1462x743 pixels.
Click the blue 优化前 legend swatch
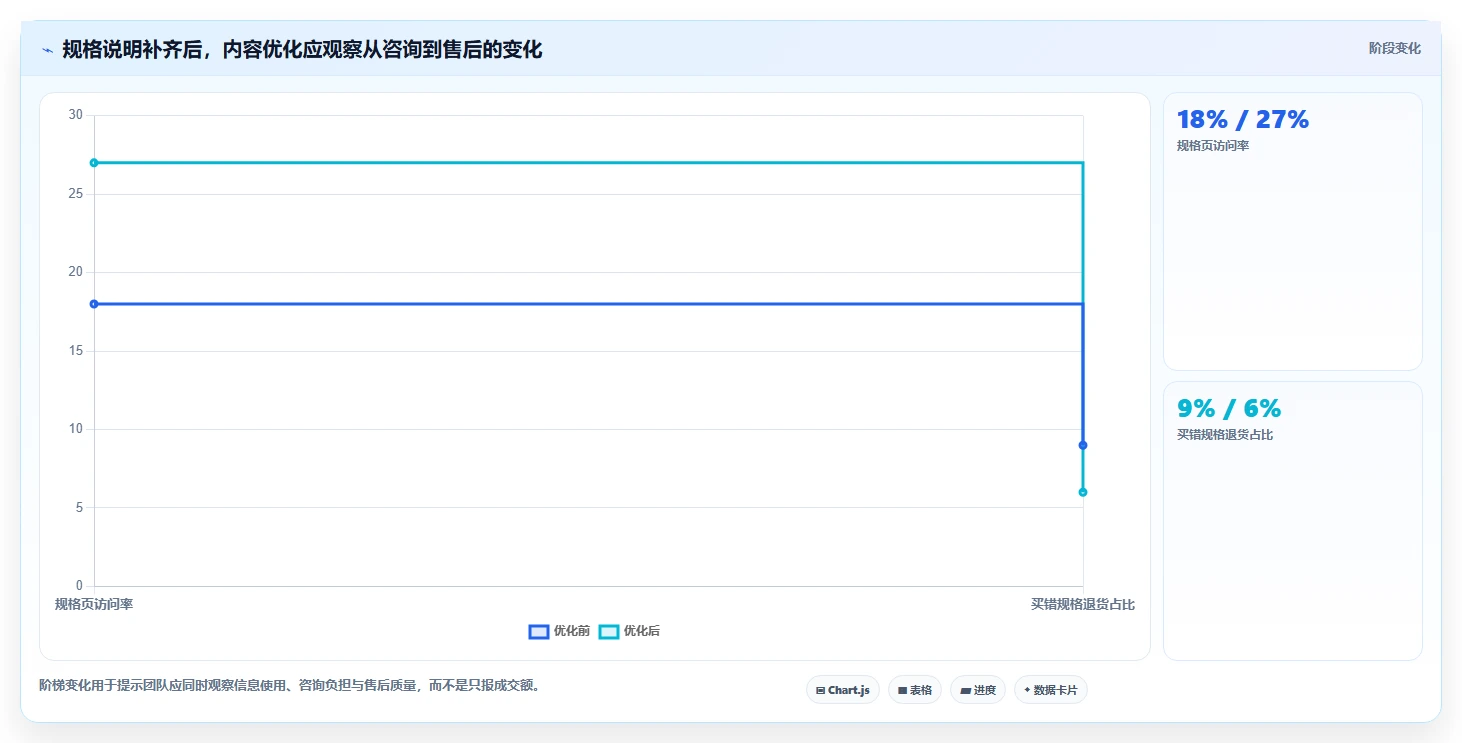[x=539, y=631]
